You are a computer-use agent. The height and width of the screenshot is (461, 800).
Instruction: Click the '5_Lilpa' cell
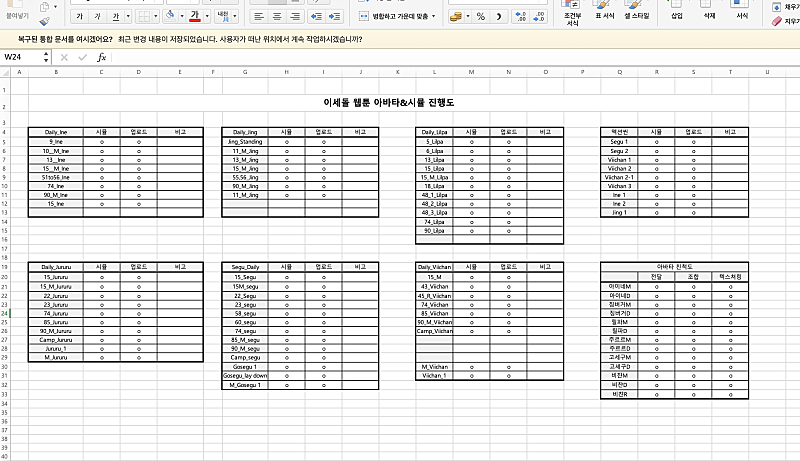434,142
